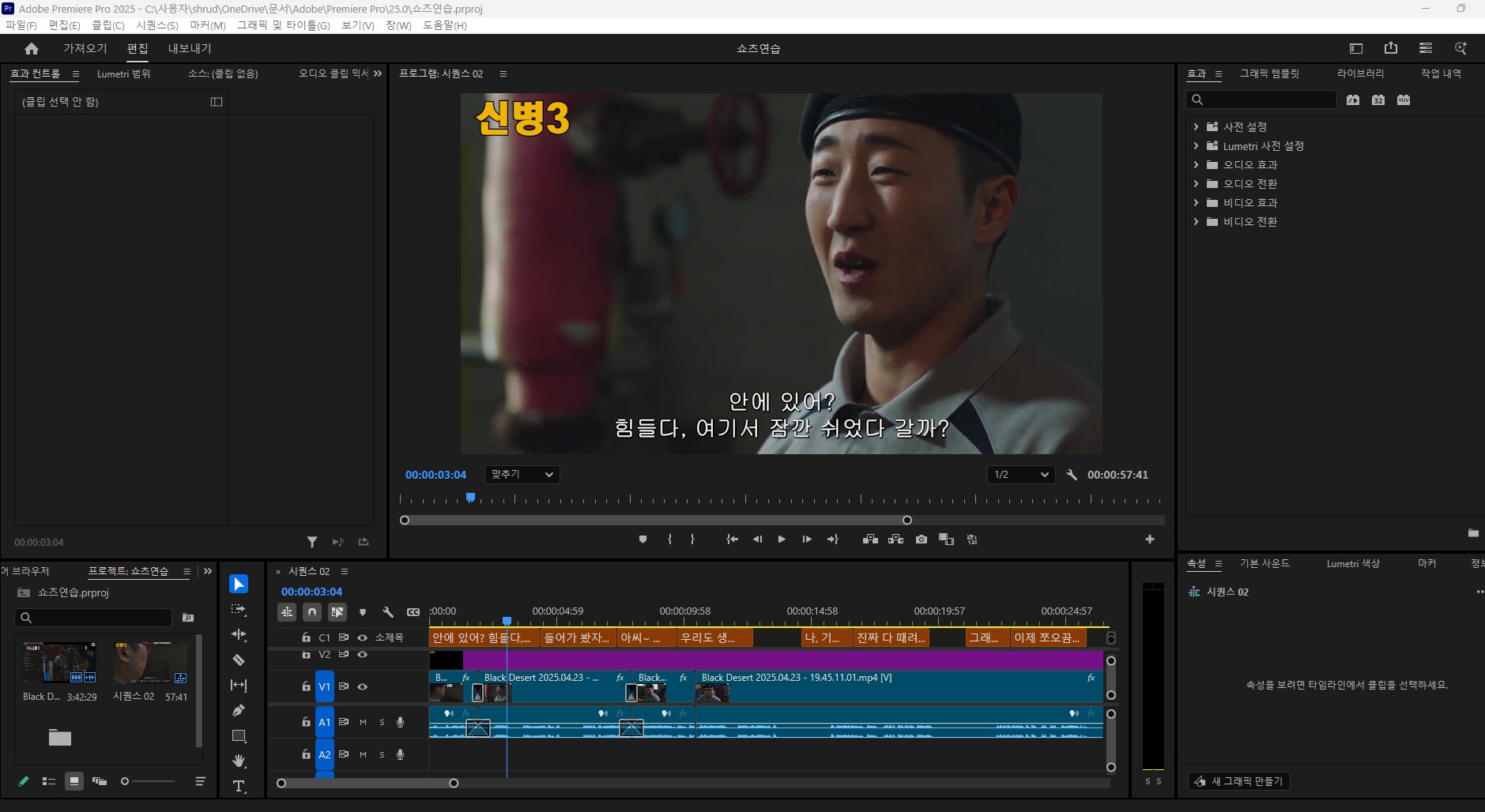Toggle the A1 track target button
The width and height of the screenshot is (1485, 812).
(325, 722)
